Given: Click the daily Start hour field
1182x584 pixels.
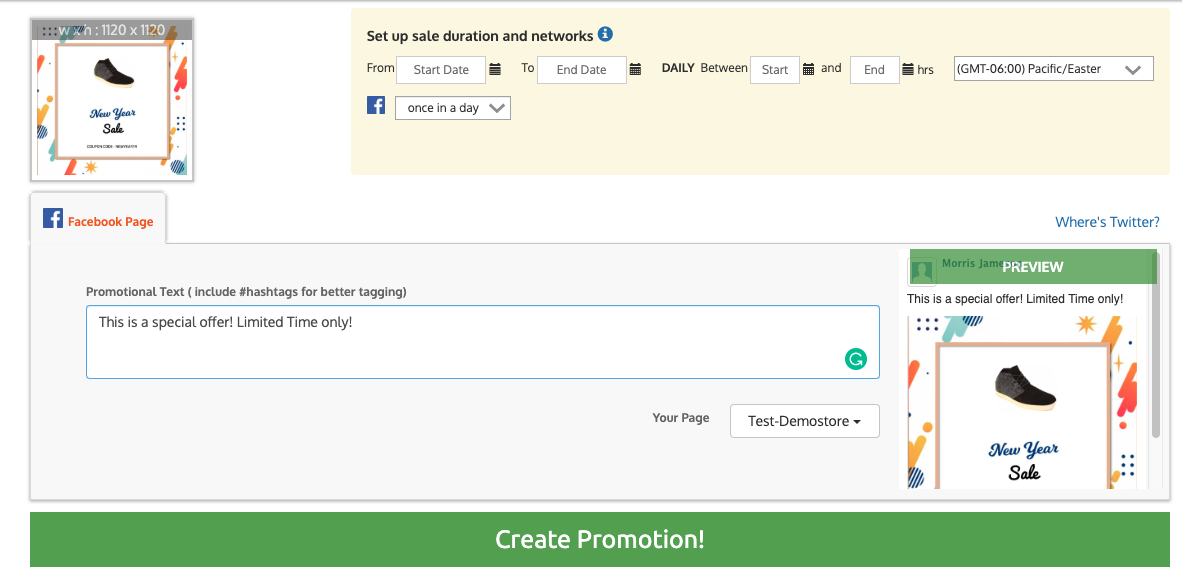Looking at the screenshot, I should 774,70.
